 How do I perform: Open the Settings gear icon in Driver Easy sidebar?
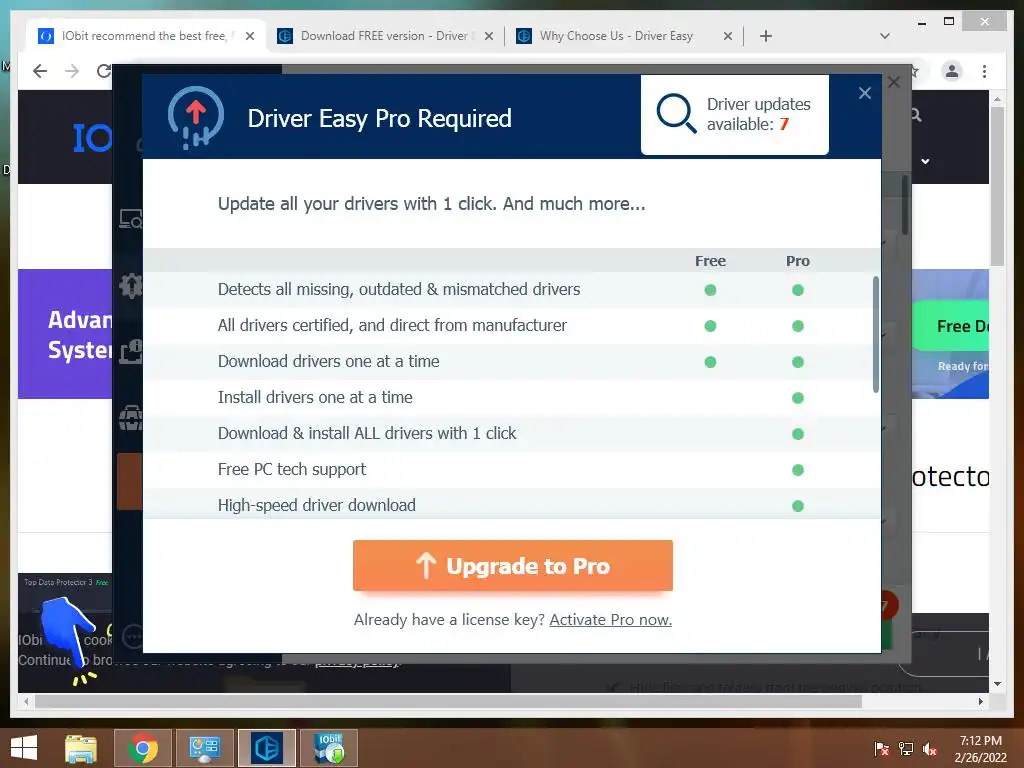[x=130, y=285]
